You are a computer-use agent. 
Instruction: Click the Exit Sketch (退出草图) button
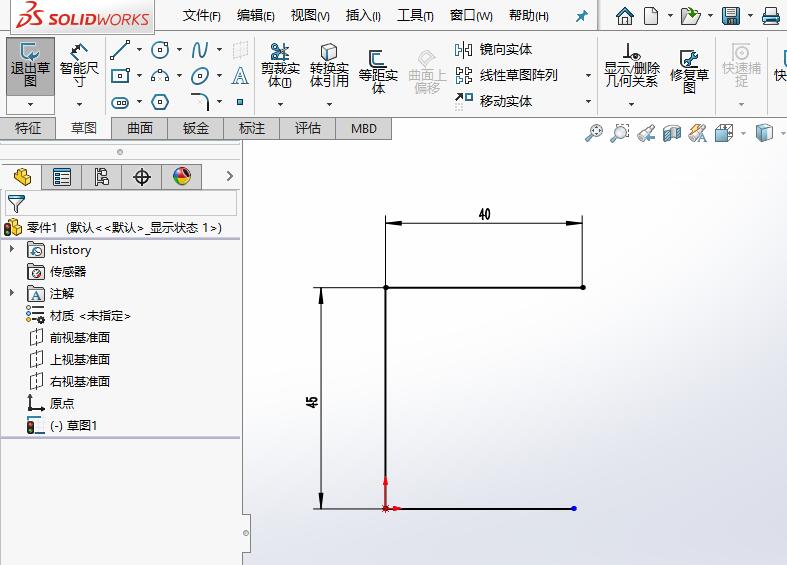point(30,66)
